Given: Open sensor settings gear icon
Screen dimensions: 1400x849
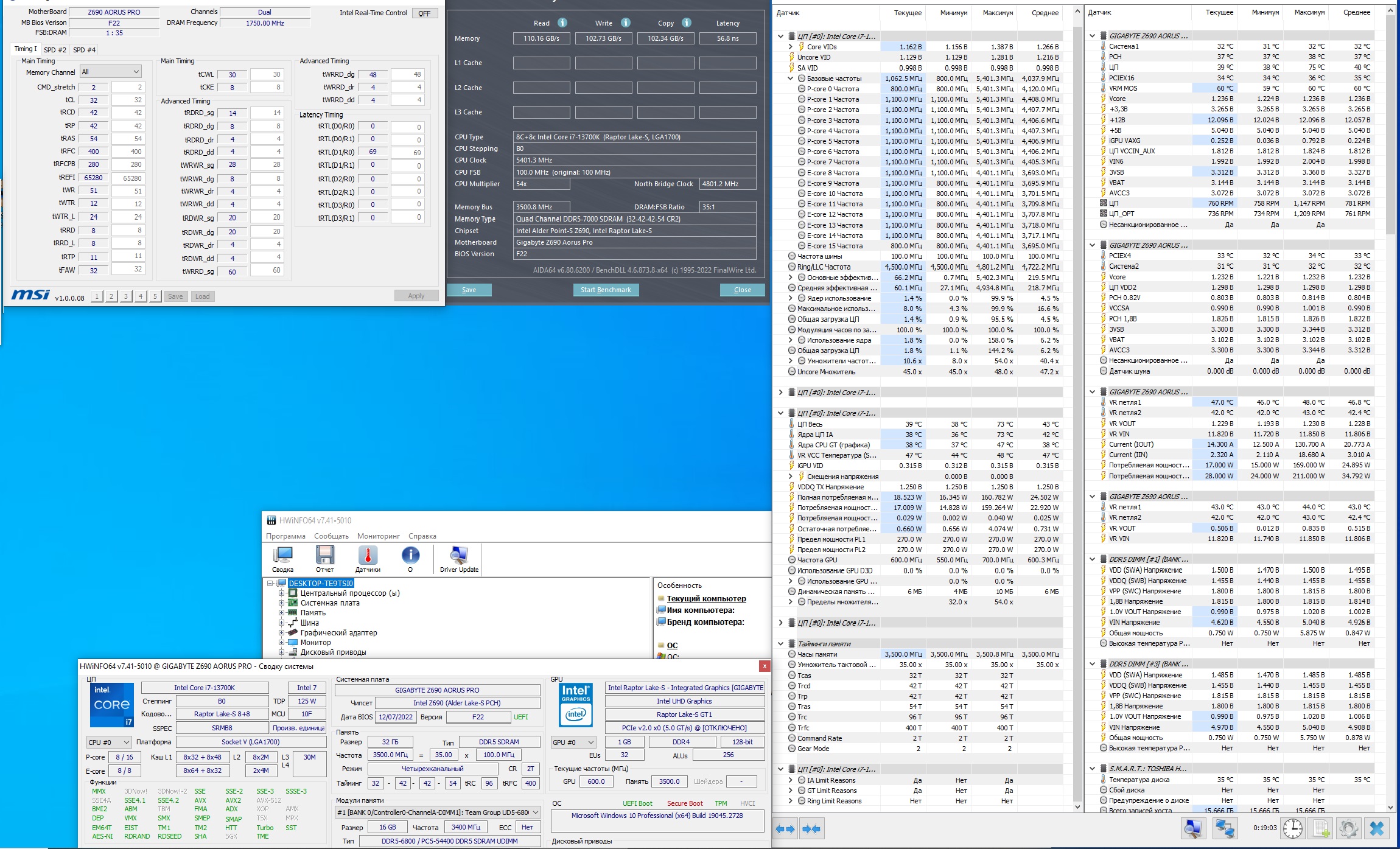Looking at the screenshot, I should pyautogui.click(x=1348, y=828).
